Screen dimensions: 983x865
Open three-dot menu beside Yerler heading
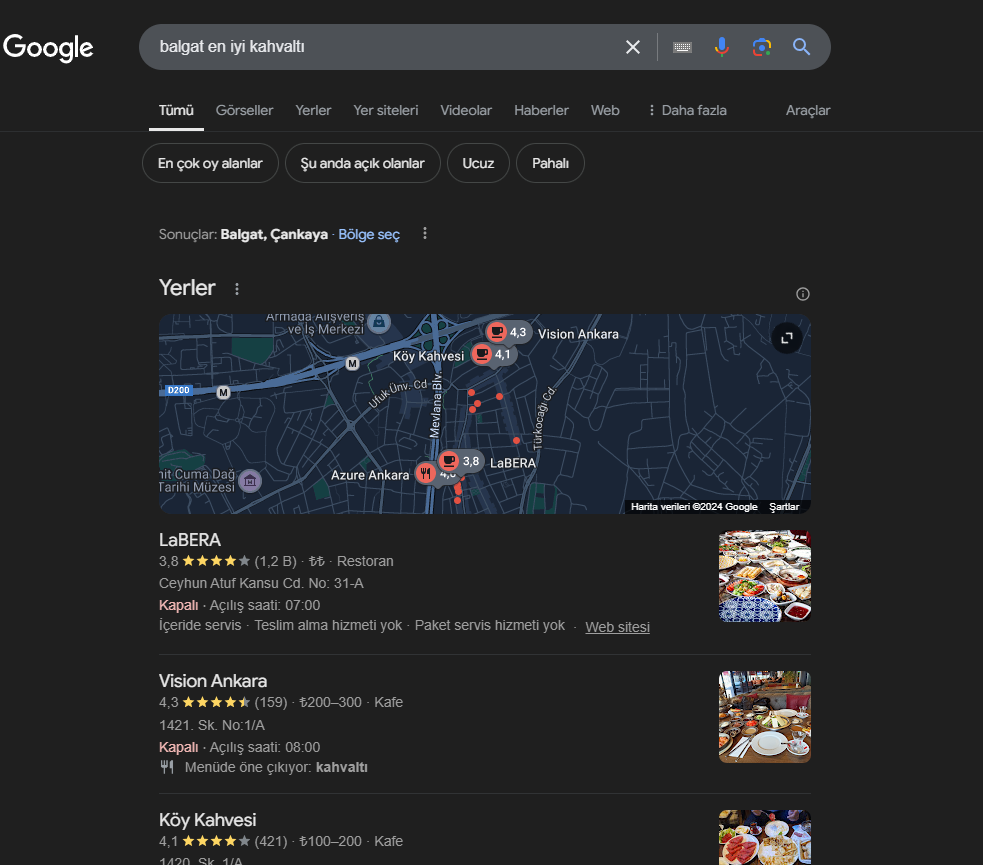pos(236,289)
